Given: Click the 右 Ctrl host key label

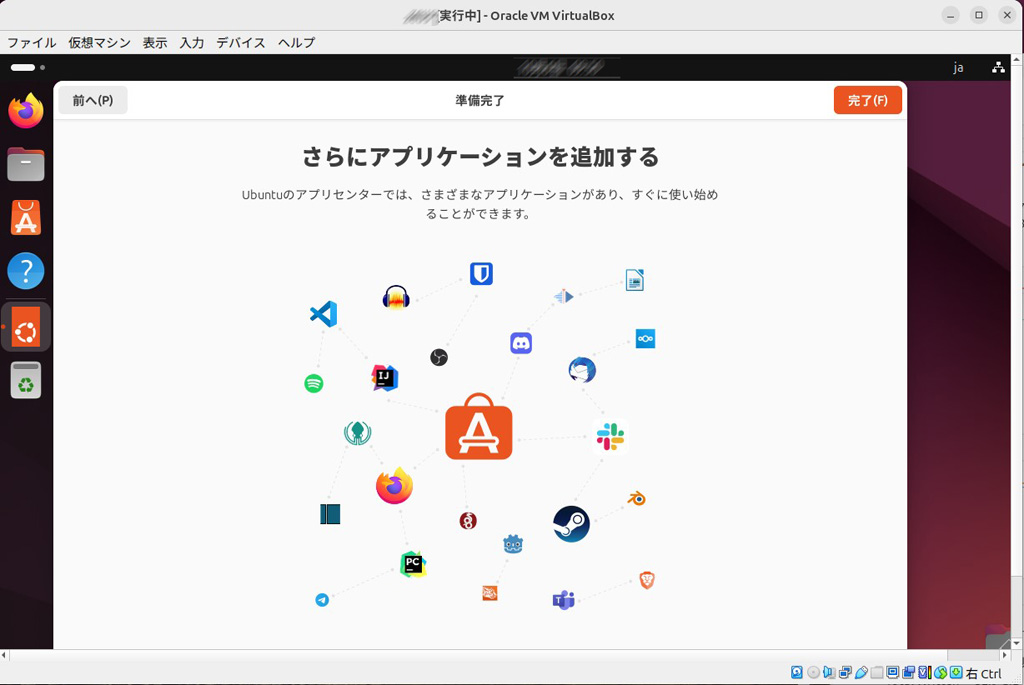Looking at the screenshot, I should tap(984, 673).
